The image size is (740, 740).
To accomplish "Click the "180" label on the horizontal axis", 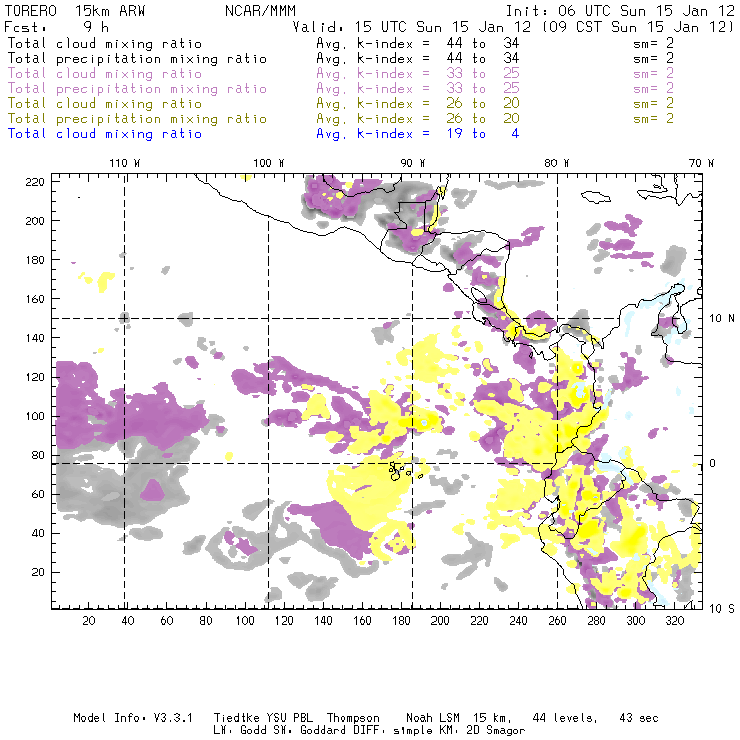I will [x=401, y=621].
